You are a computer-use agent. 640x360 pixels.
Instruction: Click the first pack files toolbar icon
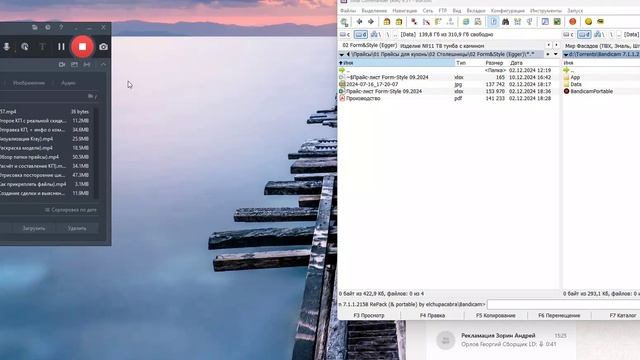(x=387, y=22)
